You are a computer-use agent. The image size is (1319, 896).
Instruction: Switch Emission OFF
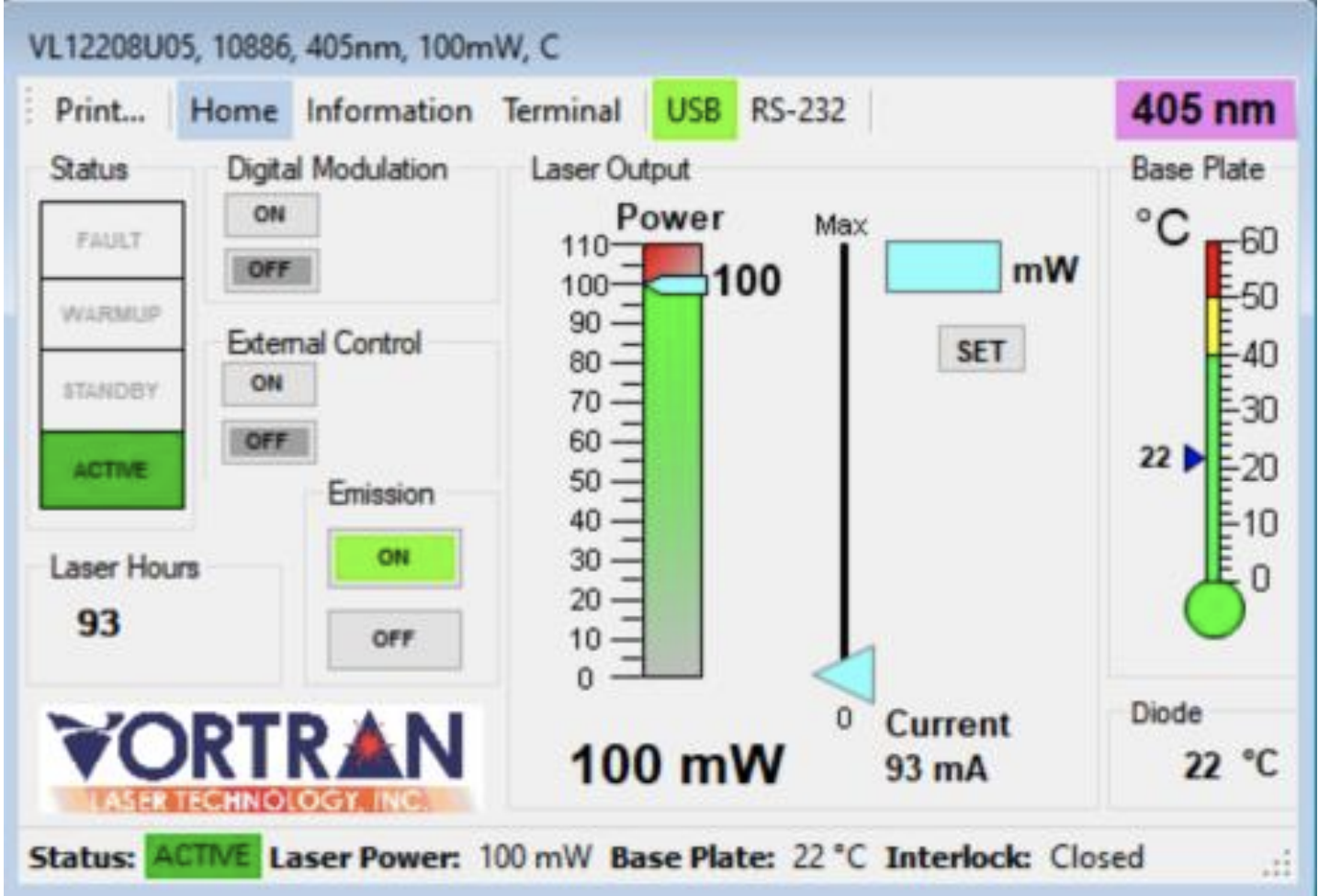pyautogui.click(x=394, y=639)
